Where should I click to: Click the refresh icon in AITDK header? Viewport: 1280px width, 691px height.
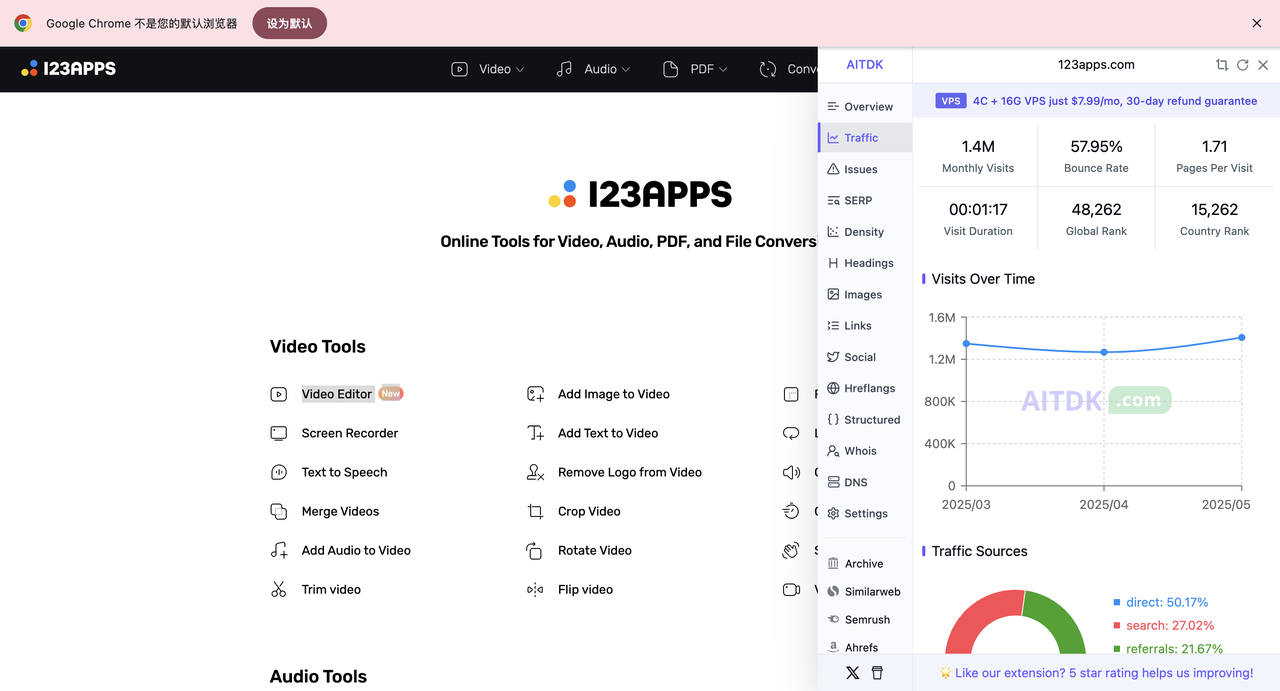(1242, 65)
